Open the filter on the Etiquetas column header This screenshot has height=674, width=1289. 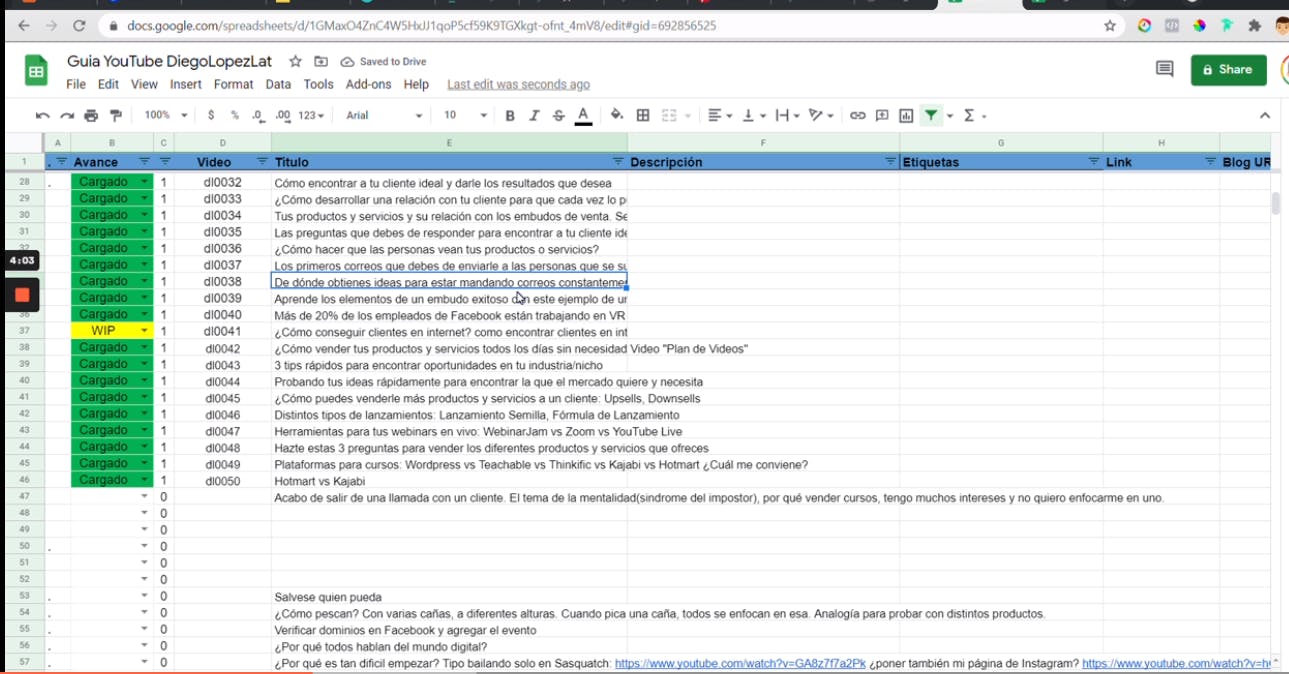1093,162
